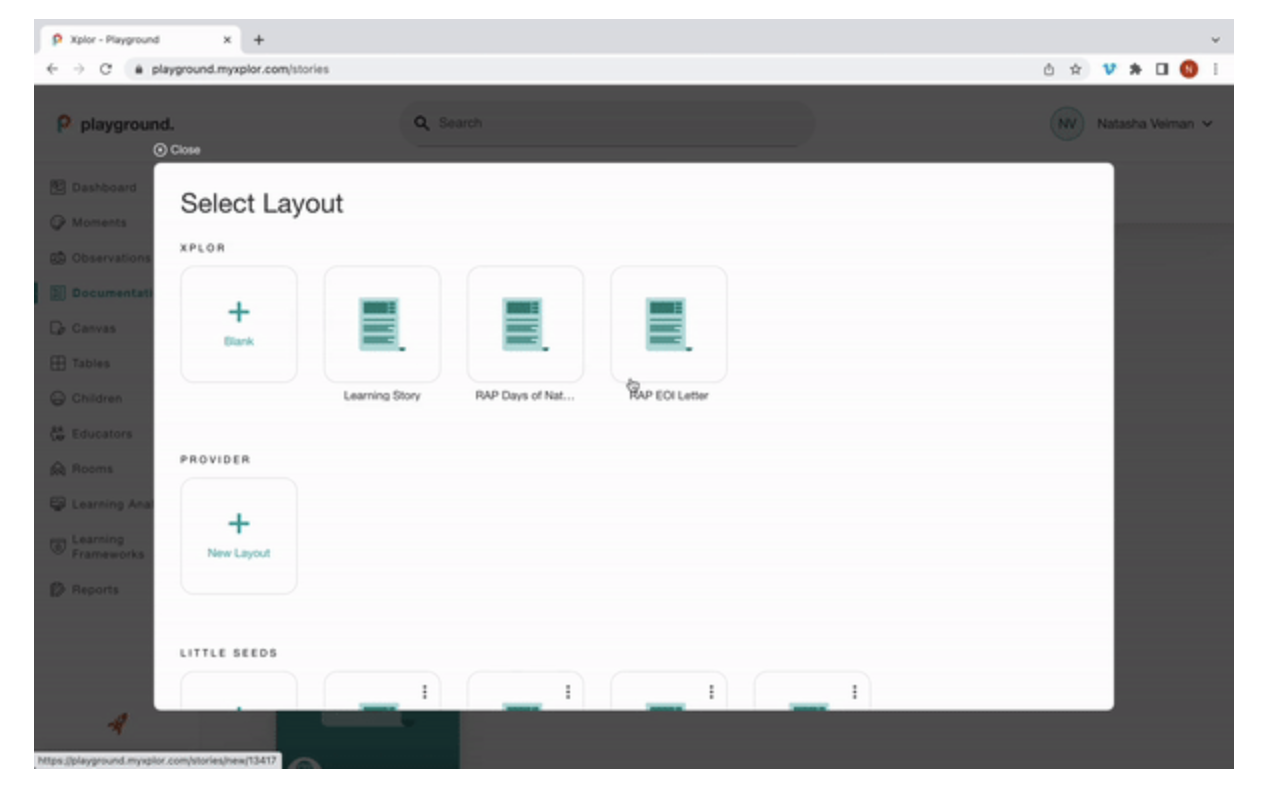Expand the tab search chevron
1267x807 pixels.
click(1215, 40)
